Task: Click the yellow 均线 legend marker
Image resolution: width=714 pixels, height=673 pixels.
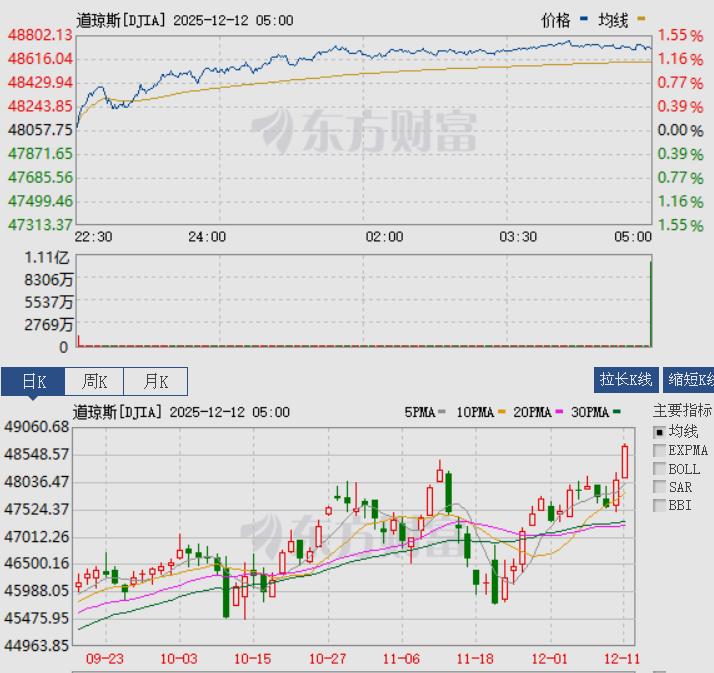Action: [641, 19]
